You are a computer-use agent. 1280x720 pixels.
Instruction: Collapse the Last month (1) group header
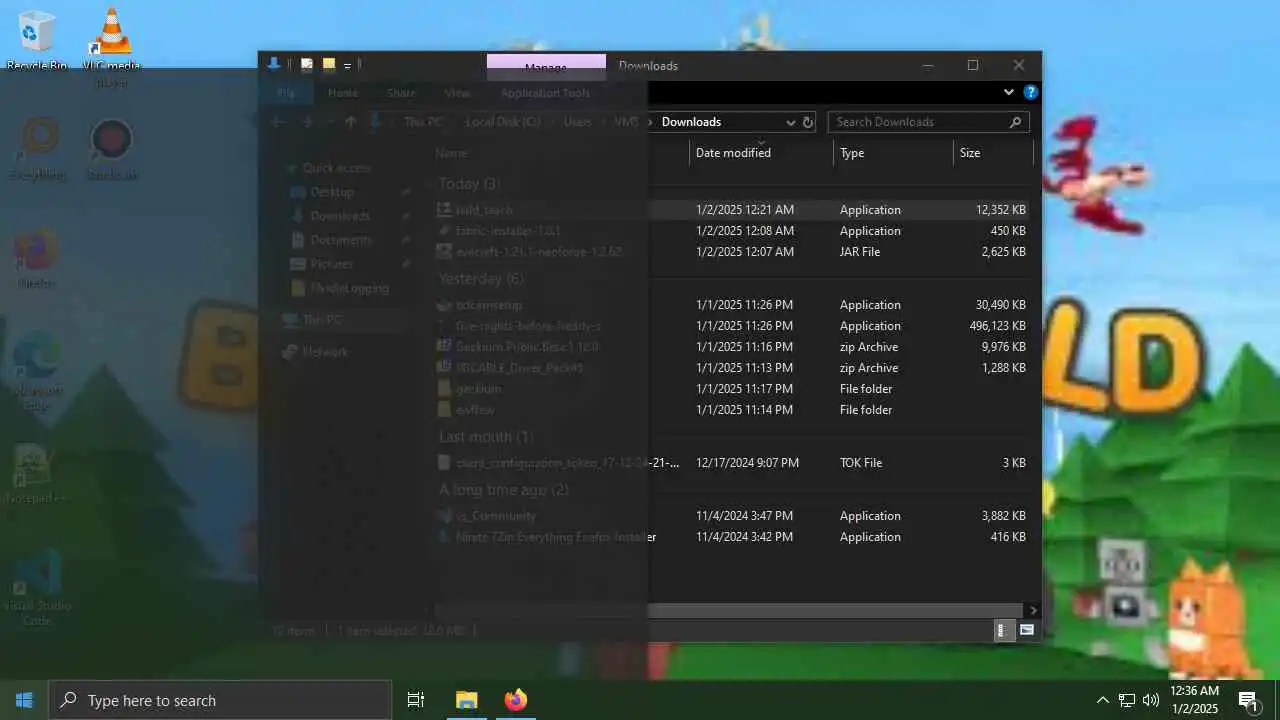tap(485, 437)
